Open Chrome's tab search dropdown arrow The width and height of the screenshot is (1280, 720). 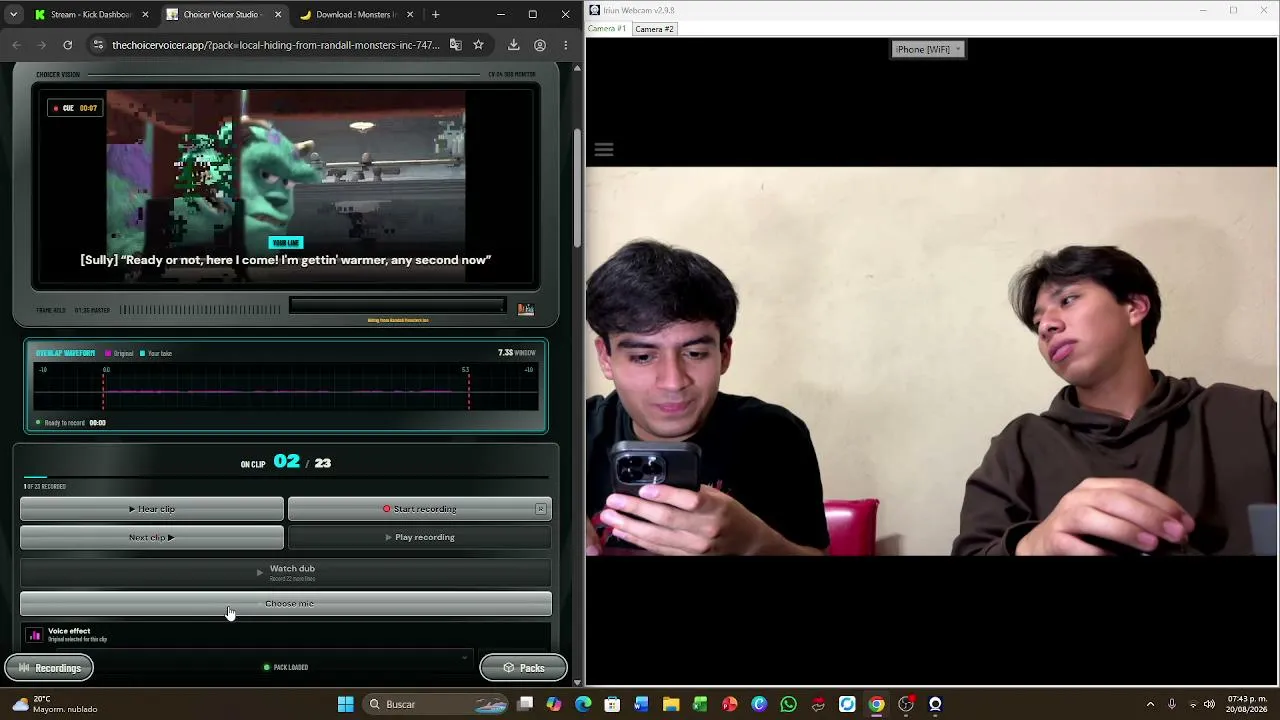pos(14,14)
